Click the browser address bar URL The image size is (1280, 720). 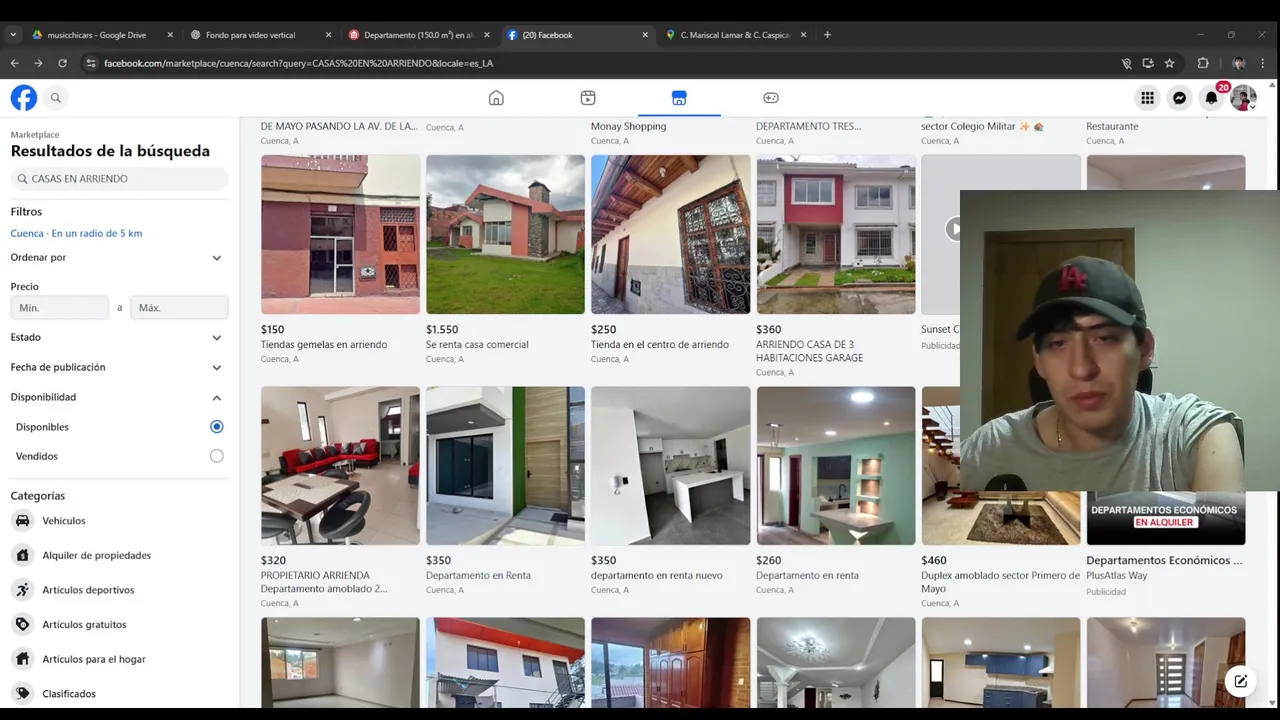point(298,63)
